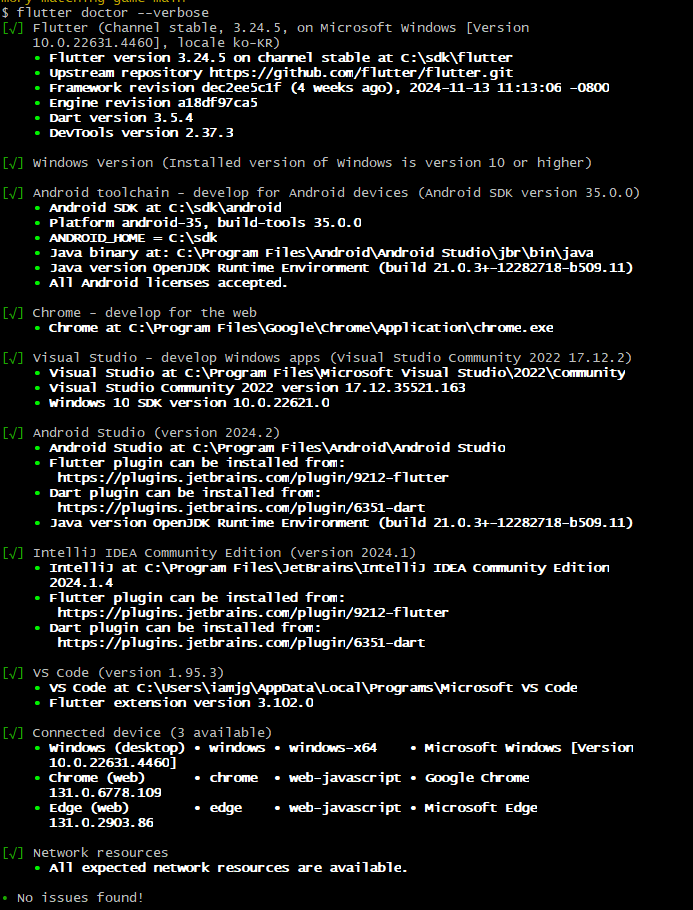The image size is (693, 910).
Task: Click the checkmark next to Chrome develop for web
Action: (x=13, y=313)
